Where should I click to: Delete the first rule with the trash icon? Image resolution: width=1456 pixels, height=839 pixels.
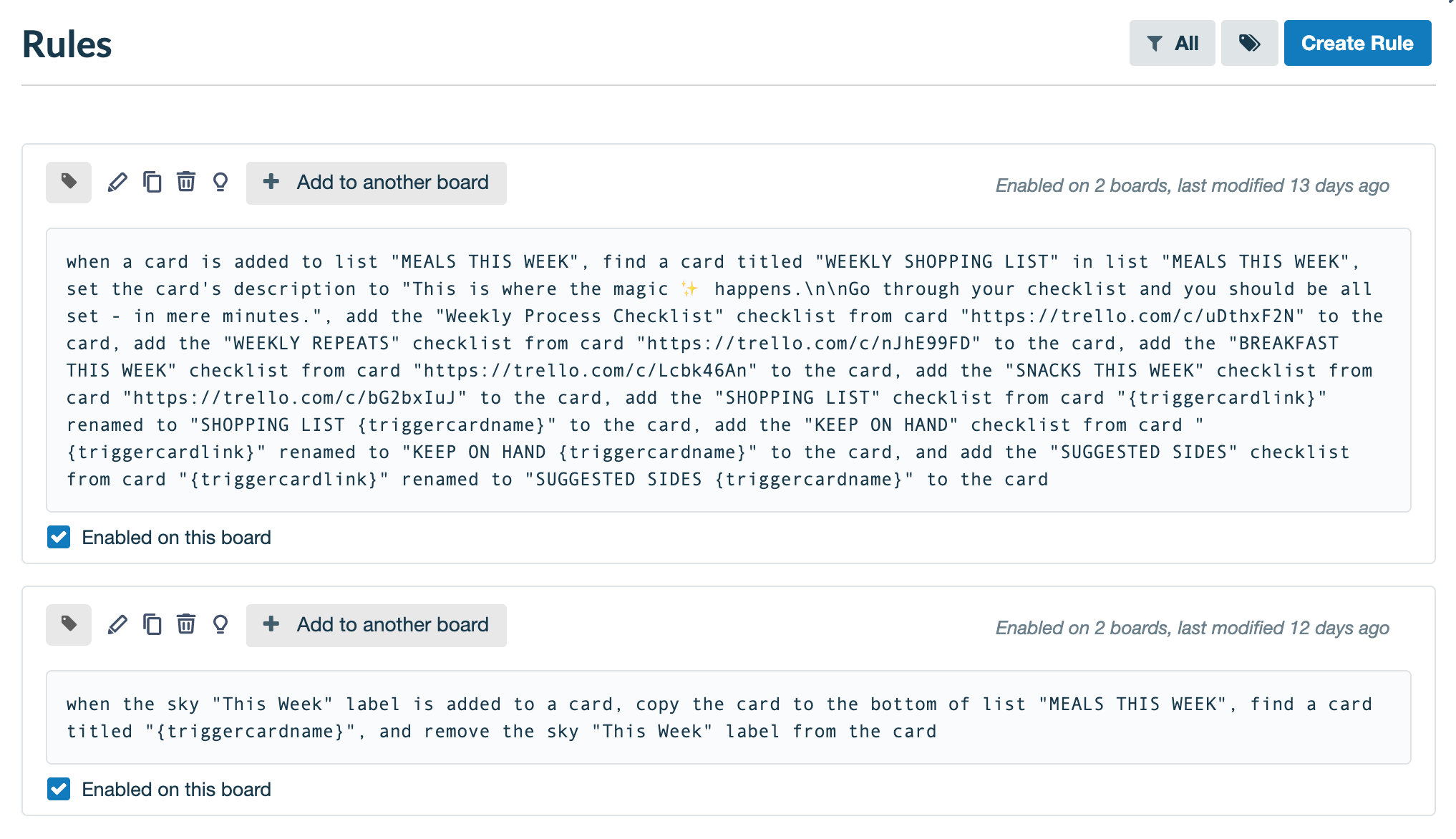(x=186, y=183)
